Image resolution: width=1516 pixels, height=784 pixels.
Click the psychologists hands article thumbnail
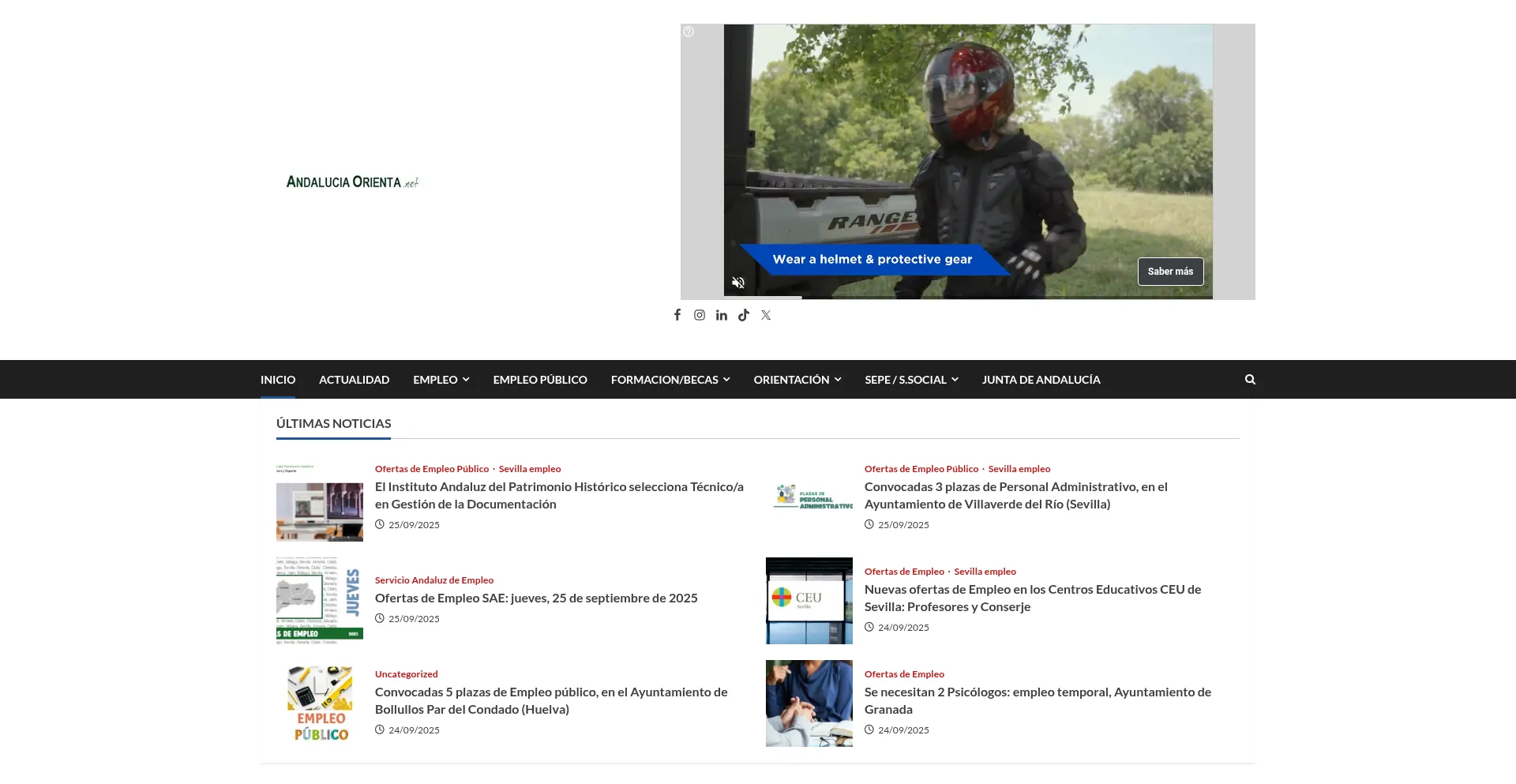click(809, 703)
